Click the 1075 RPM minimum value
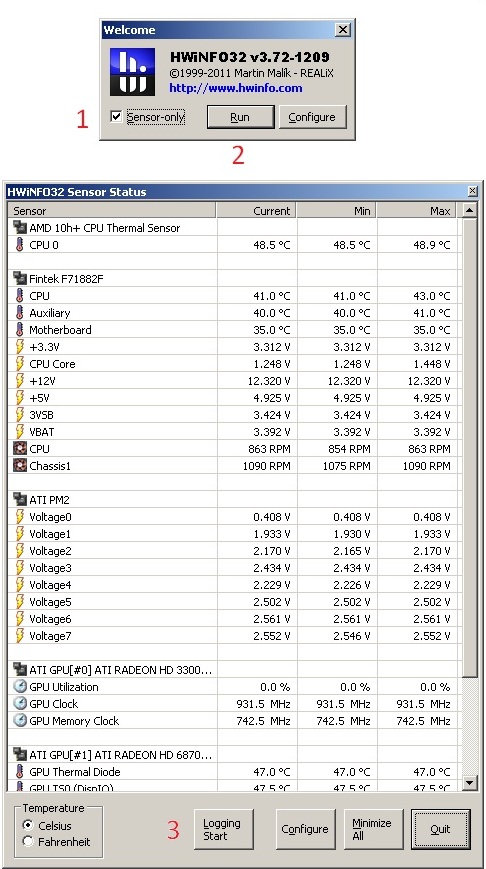The image size is (486, 869). tap(346, 466)
